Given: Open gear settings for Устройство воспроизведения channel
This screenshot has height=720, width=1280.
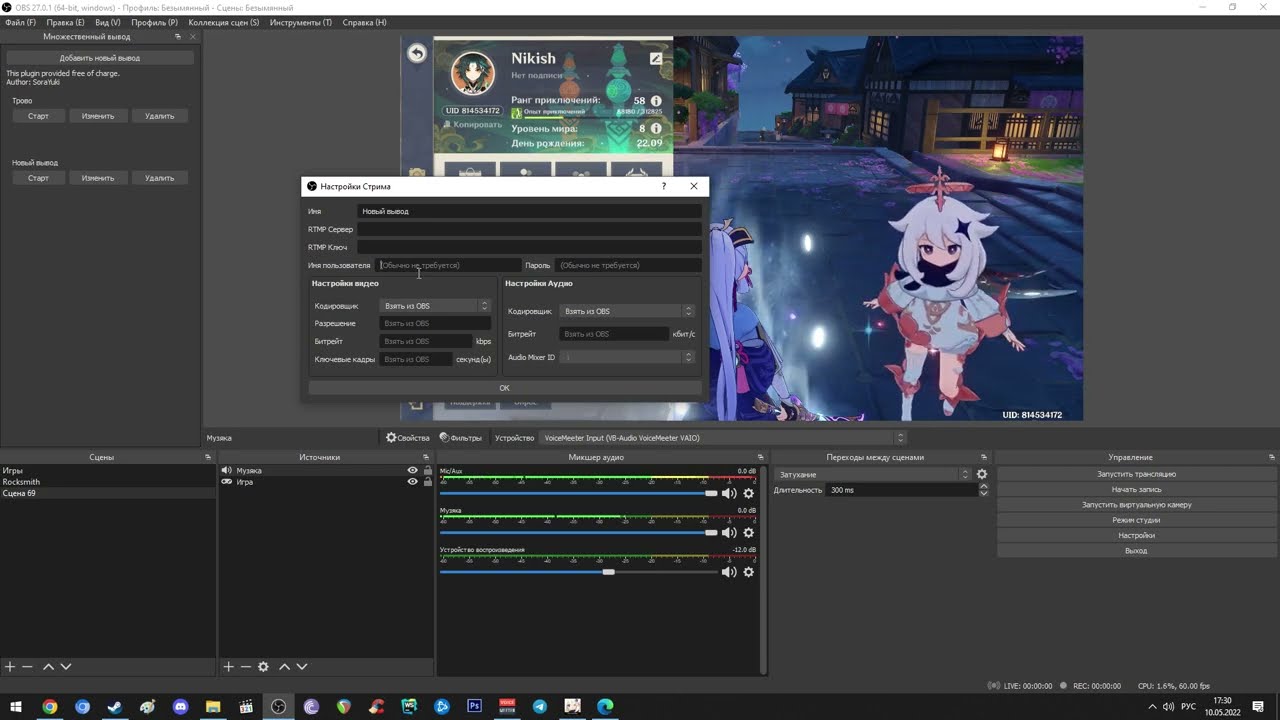Looking at the screenshot, I should pyautogui.click(x=748, y=572).
